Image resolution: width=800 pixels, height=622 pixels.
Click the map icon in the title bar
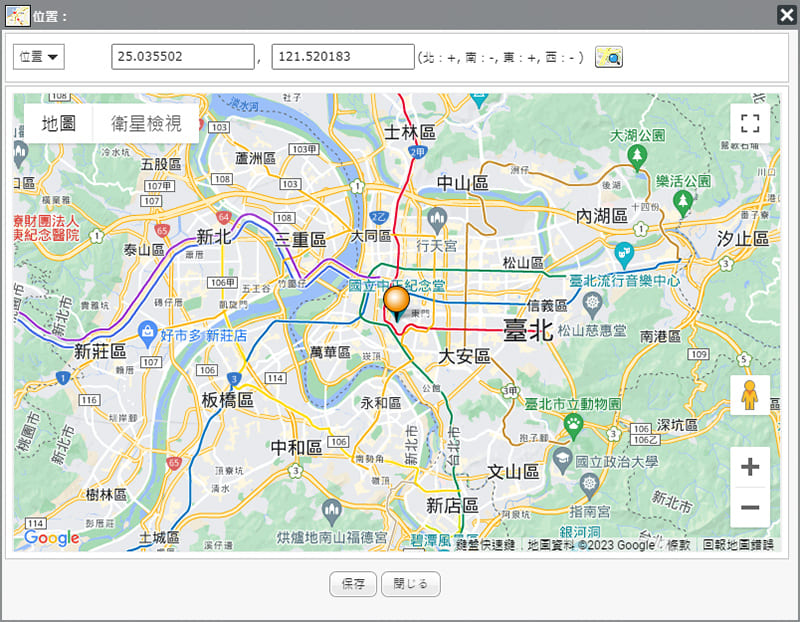tap(17, 15)
